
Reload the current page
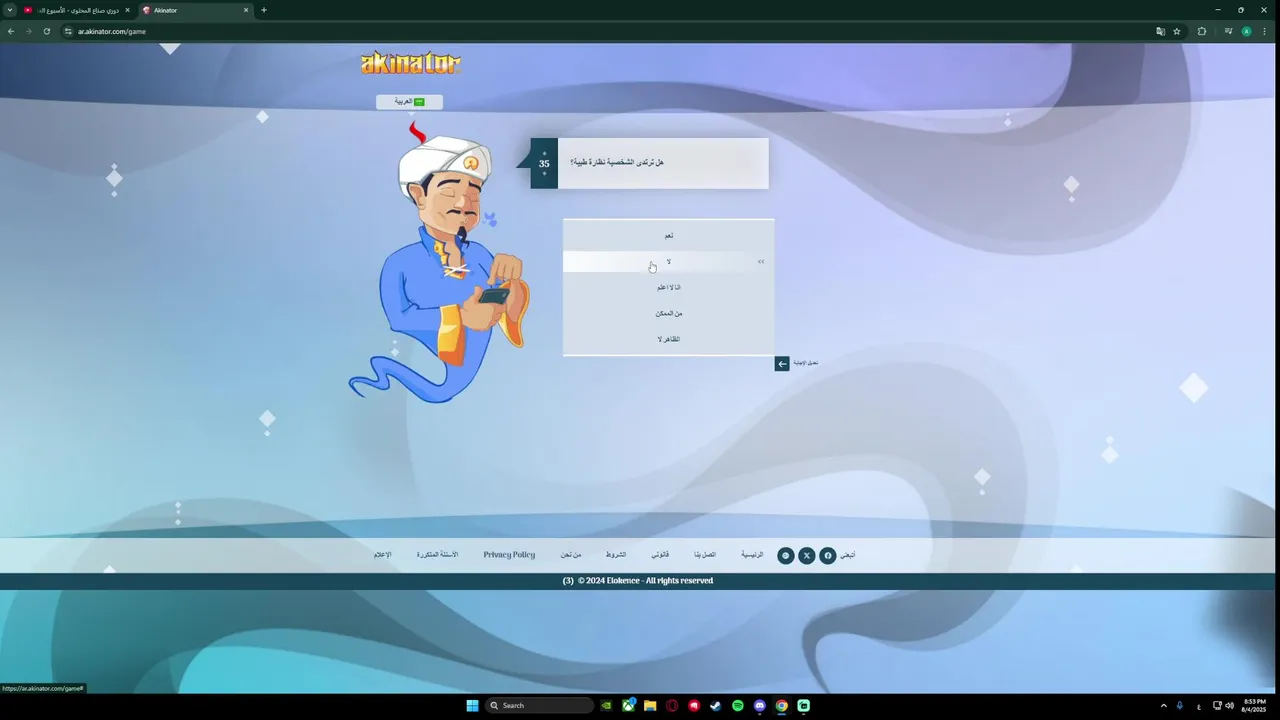click(x=46, y=31)
